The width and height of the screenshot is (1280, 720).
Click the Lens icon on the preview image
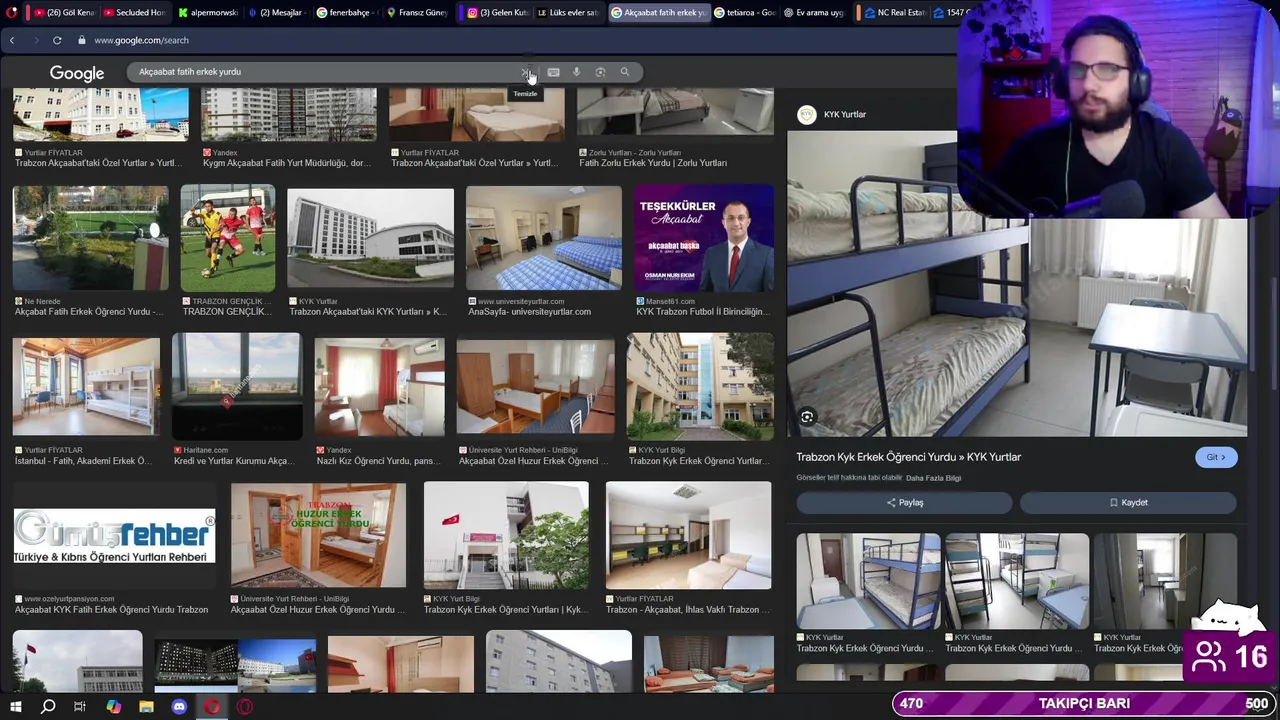pyautogui.click(x=807, y=417)
